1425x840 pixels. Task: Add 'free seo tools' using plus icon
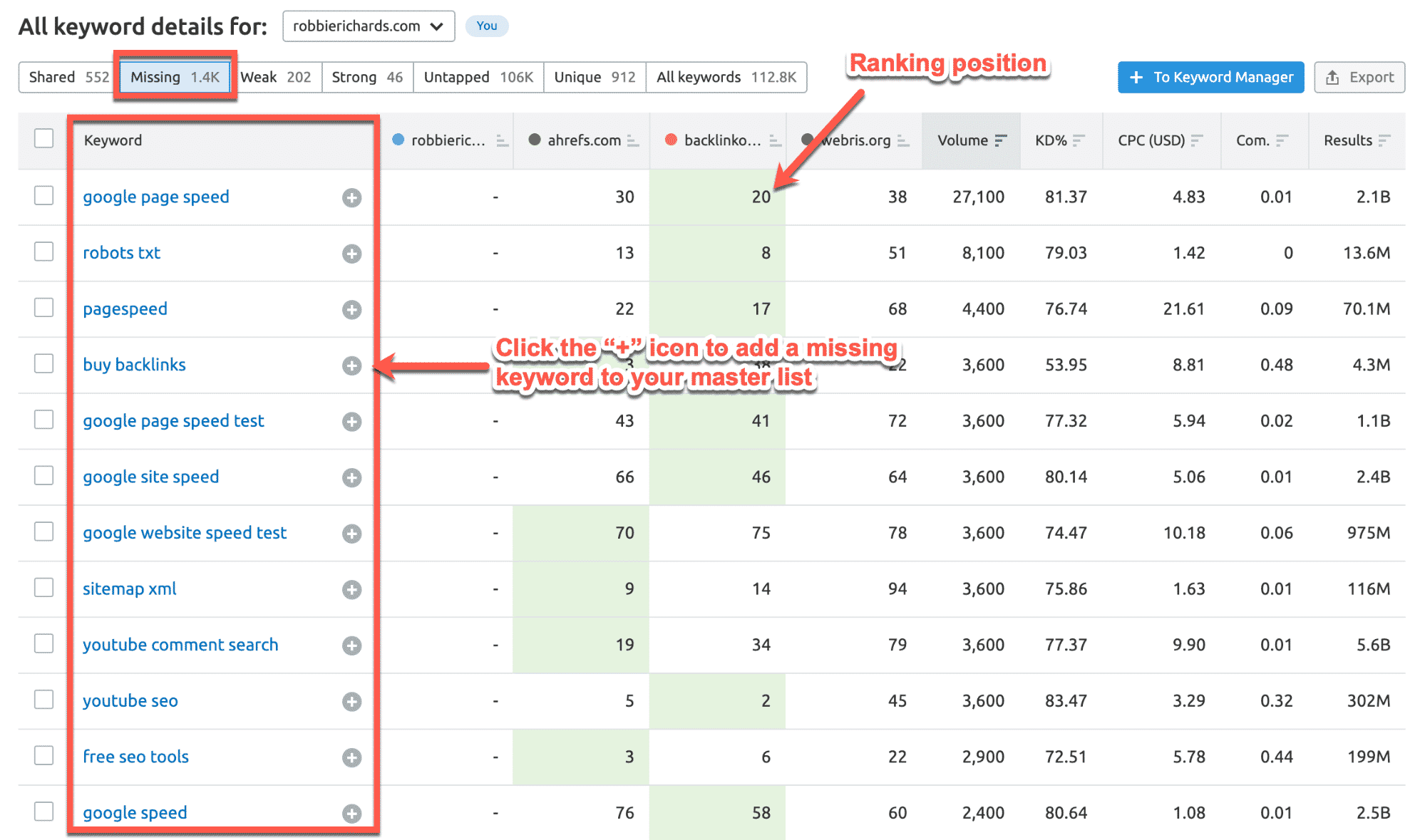351,757
